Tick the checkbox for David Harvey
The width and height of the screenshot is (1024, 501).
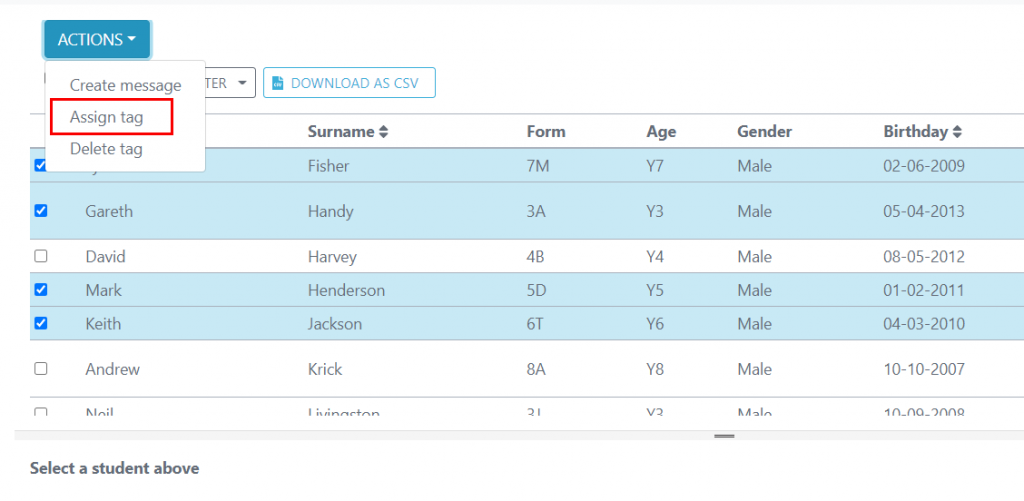pos(40,256)
